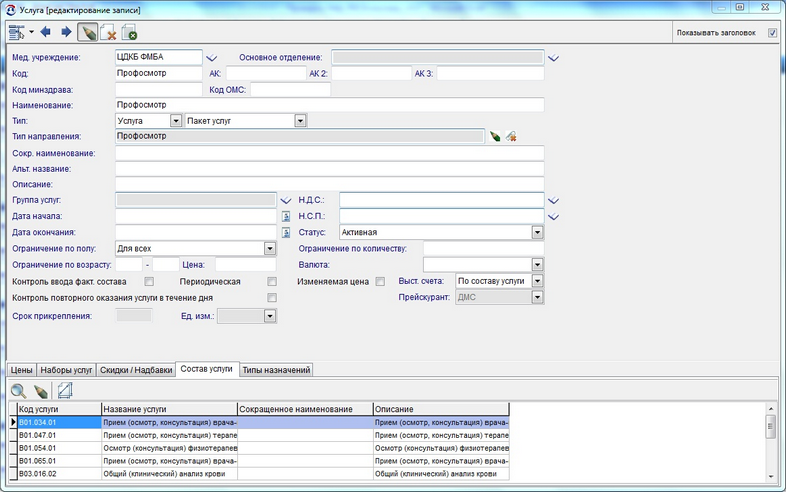
Task: Enable Контроль ввода факт. состава checkbox
Action: [x=149, y=282]
